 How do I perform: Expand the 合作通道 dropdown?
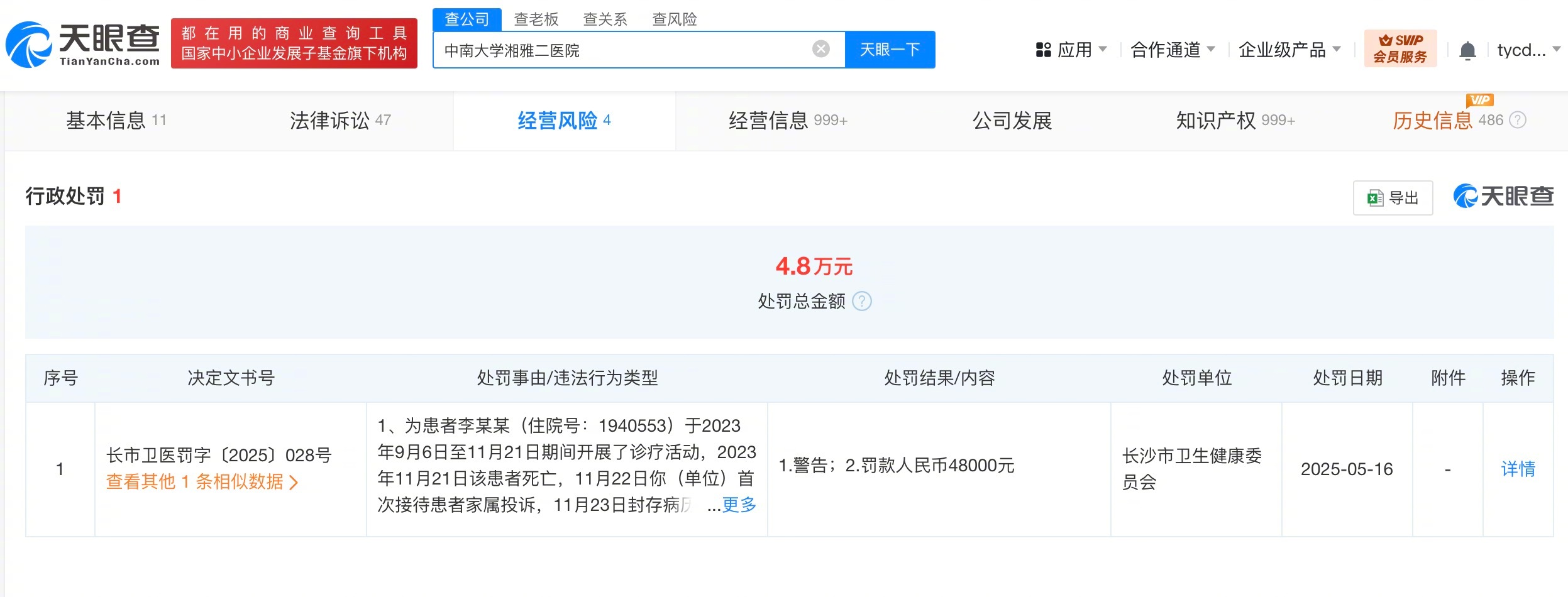pos(1173,50)
